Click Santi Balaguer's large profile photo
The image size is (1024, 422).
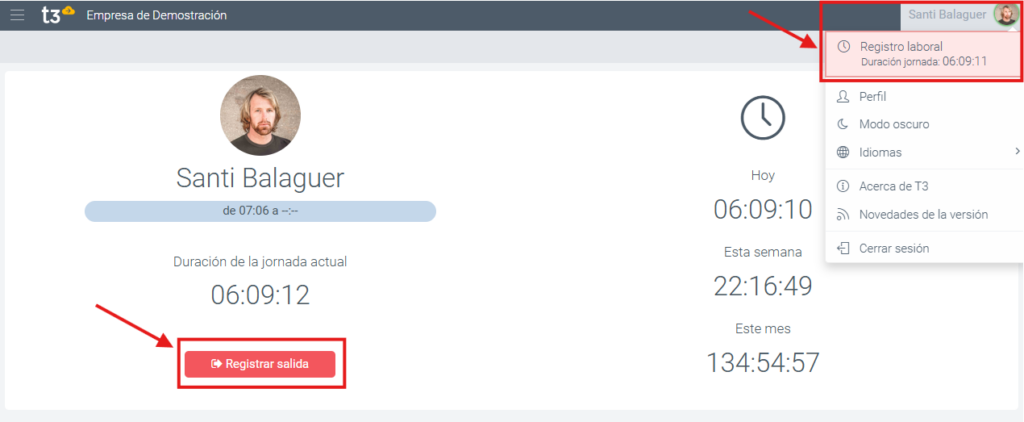(260, 115)
